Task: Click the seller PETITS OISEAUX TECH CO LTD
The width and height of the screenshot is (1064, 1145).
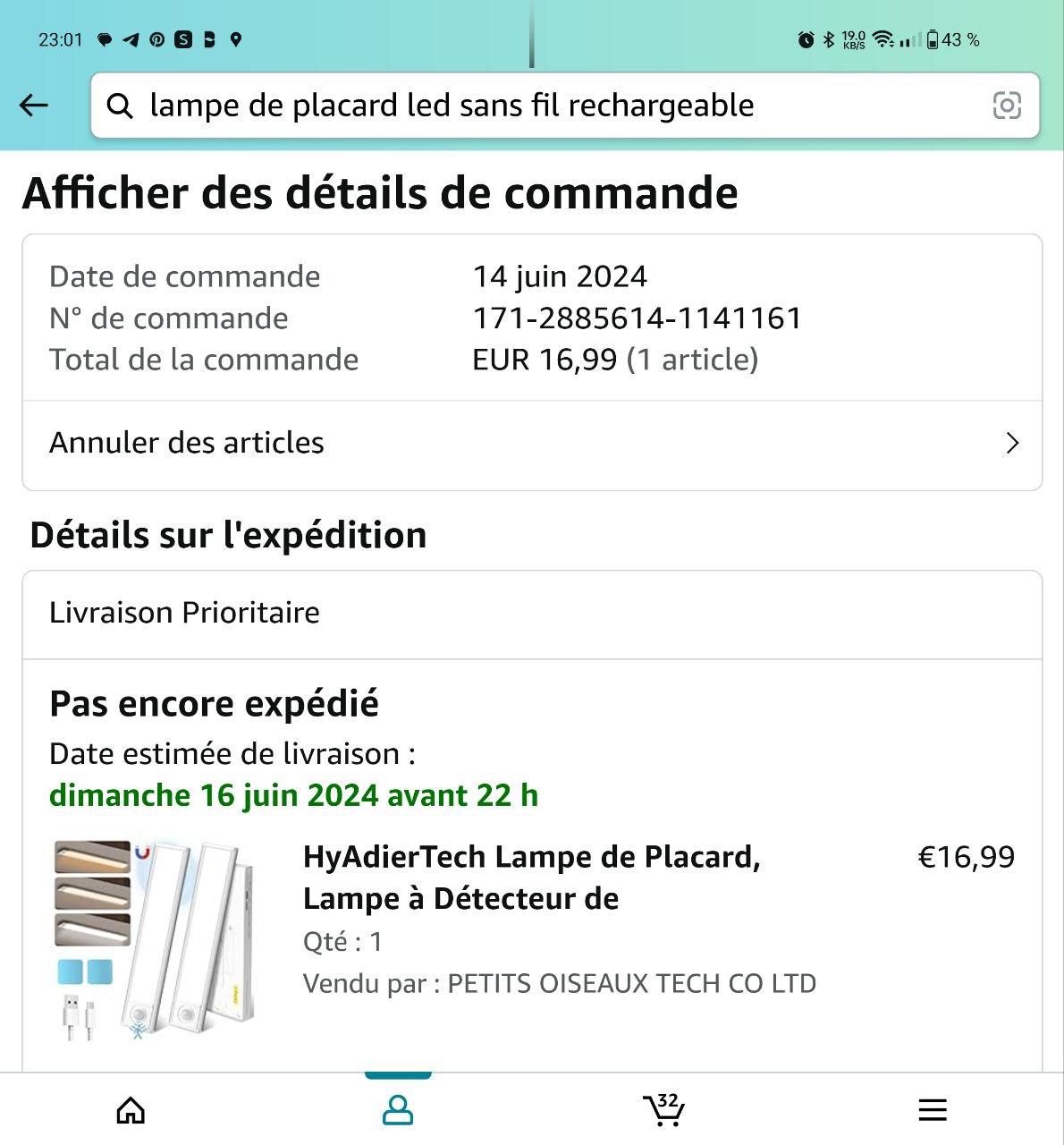Action: (x=631, y=984)
